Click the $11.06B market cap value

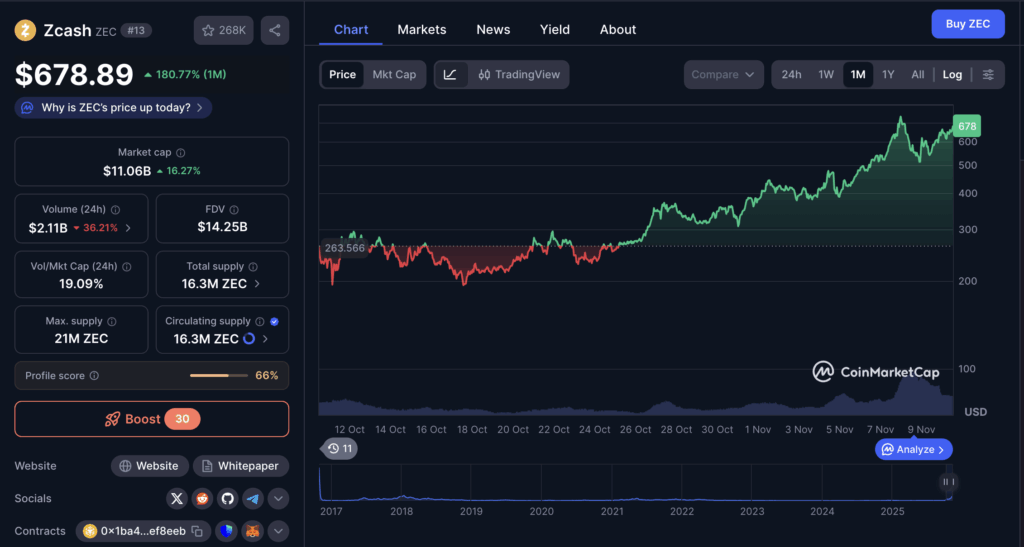127,171
